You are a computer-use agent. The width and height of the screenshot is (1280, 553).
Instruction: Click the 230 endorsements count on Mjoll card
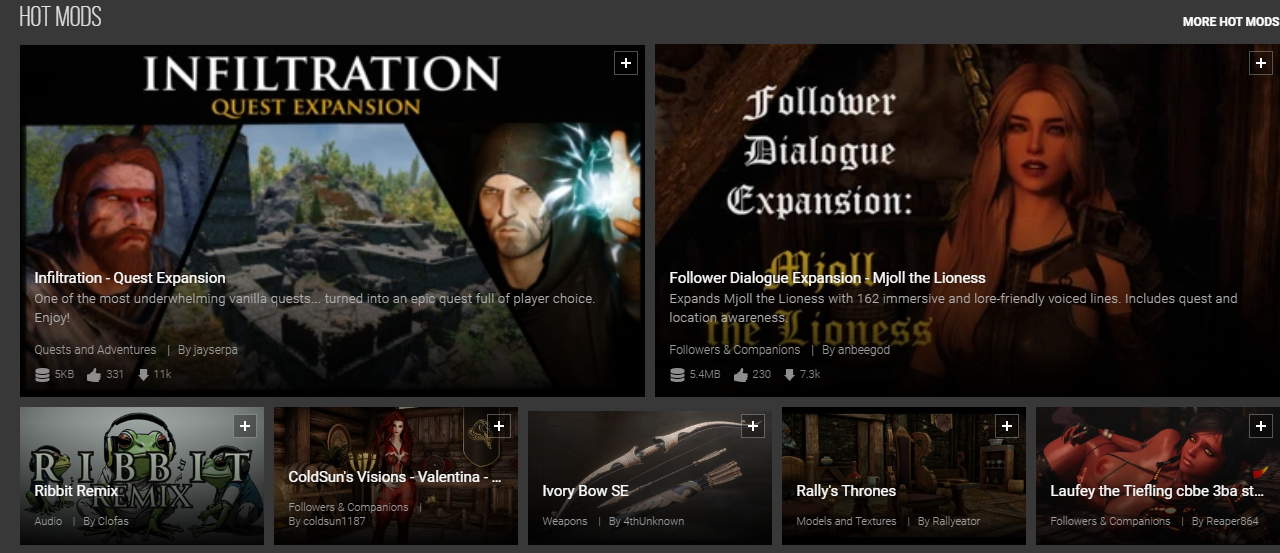click(762, 375)
